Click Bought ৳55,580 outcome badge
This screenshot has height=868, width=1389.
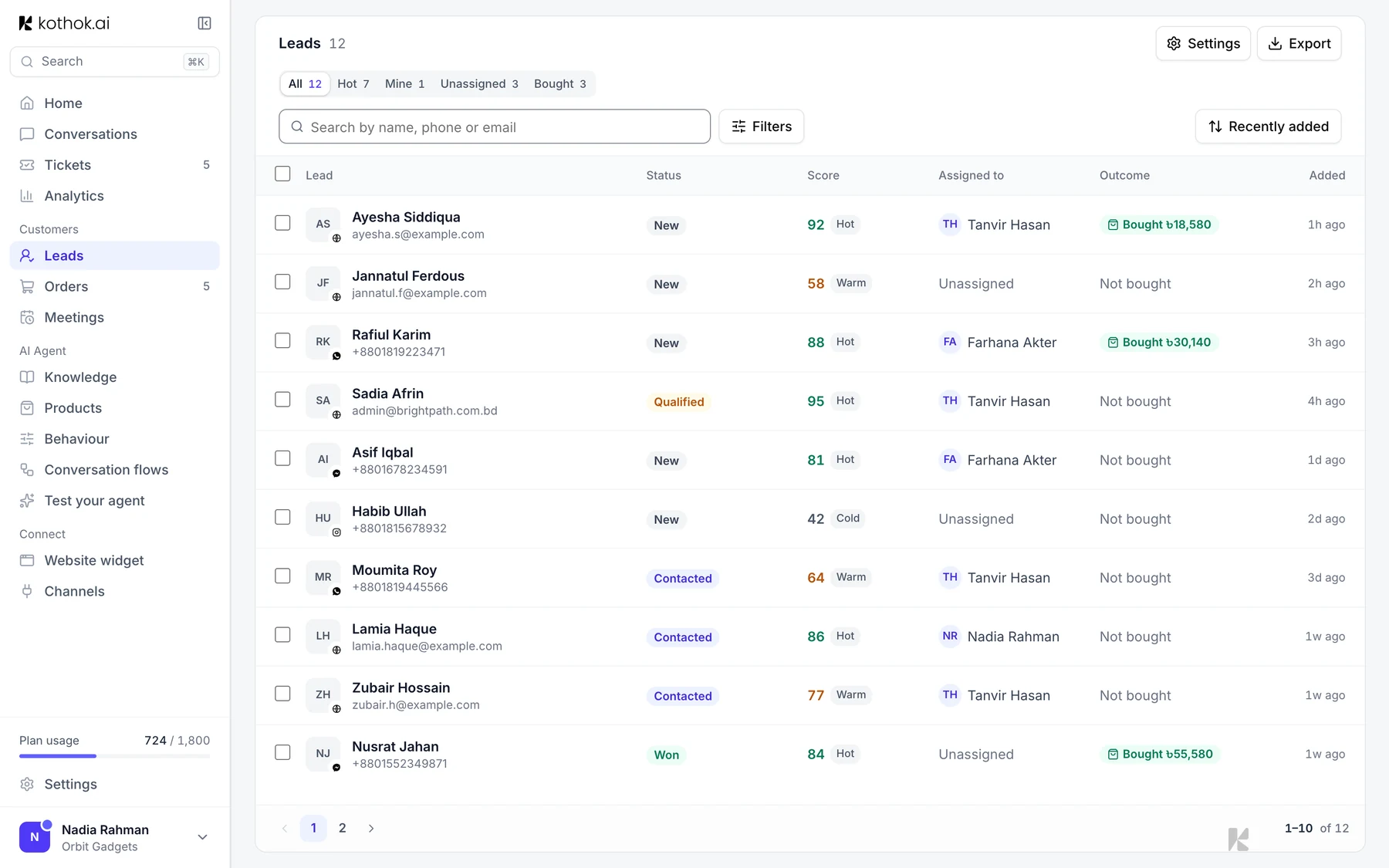pos(1160,755)
